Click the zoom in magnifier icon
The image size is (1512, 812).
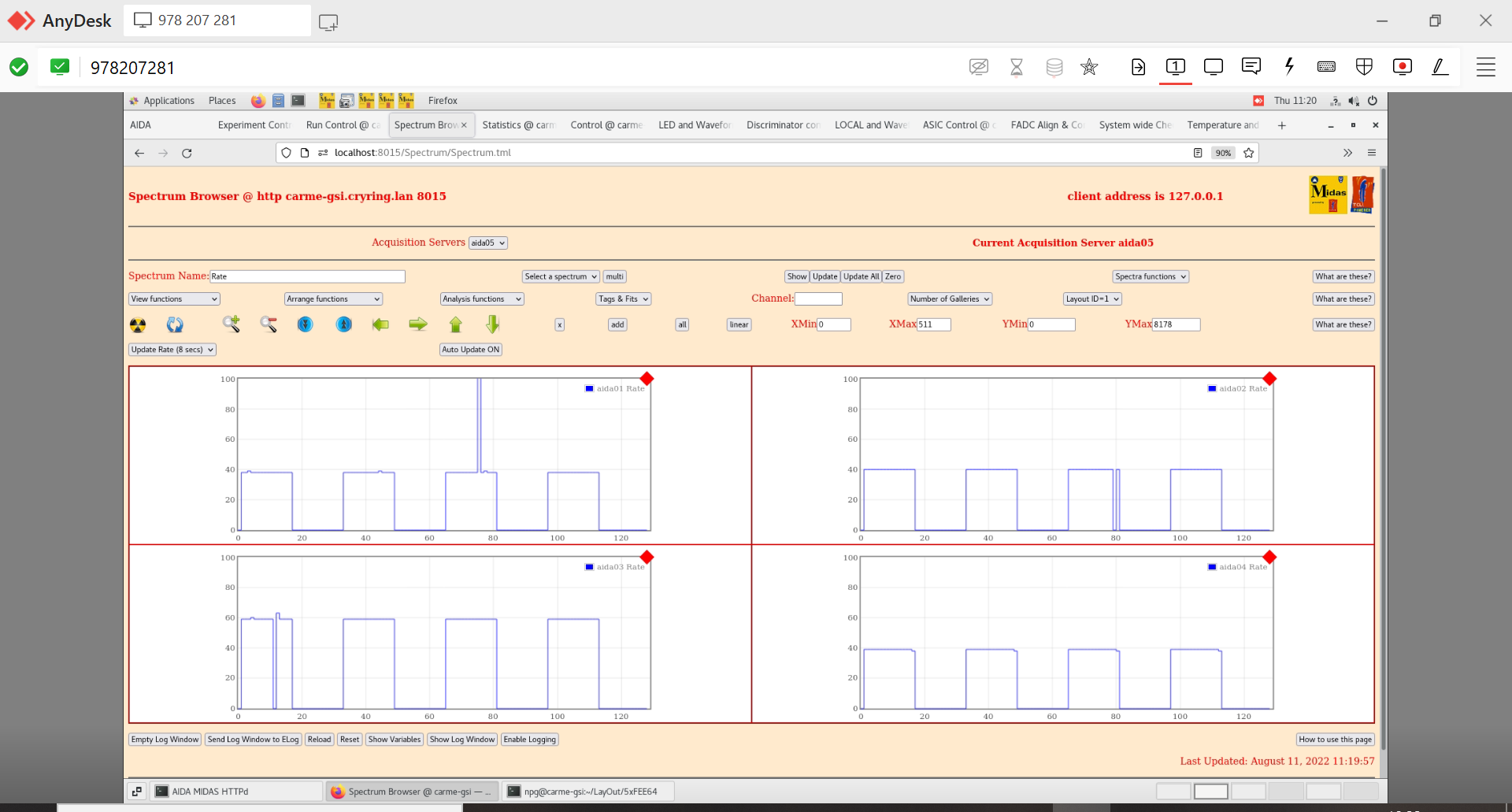[x=231, y=324]
